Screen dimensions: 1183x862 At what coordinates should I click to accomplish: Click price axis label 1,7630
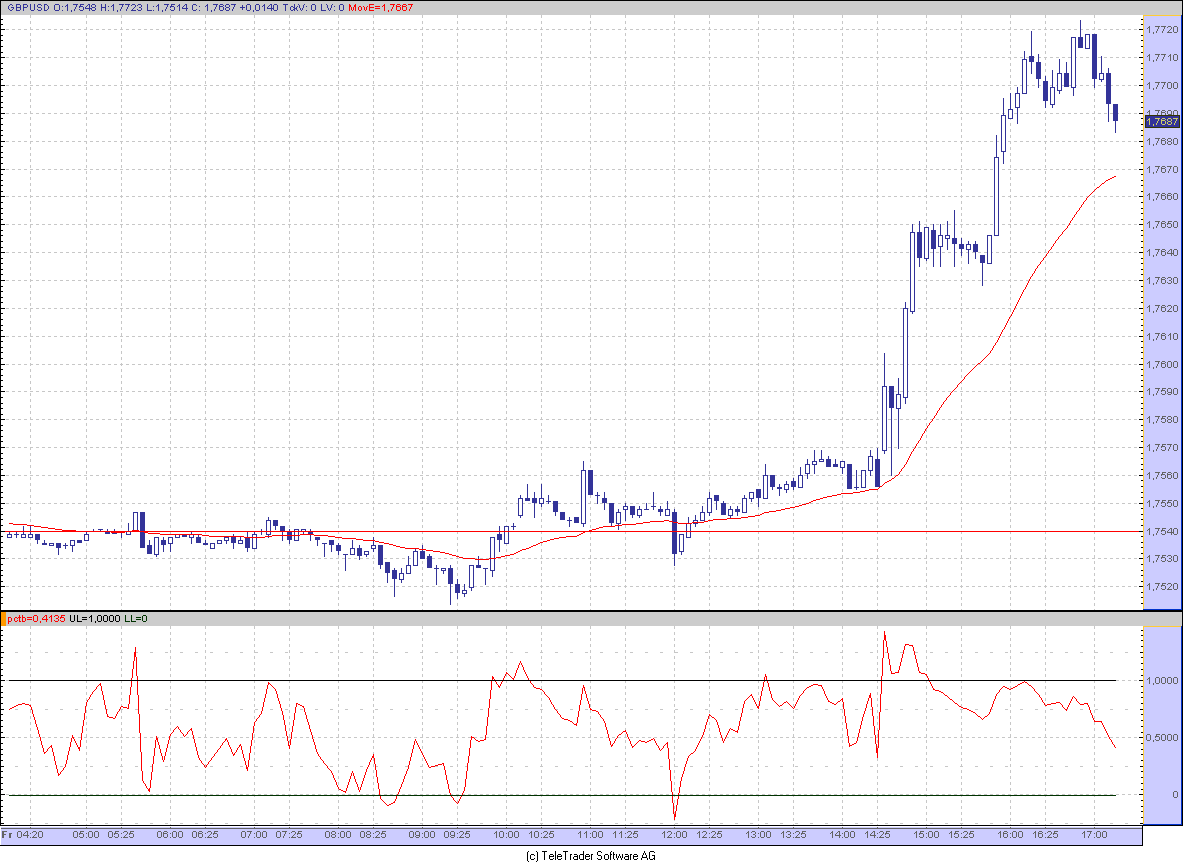pyautogui.click(x=1162, y=280)
